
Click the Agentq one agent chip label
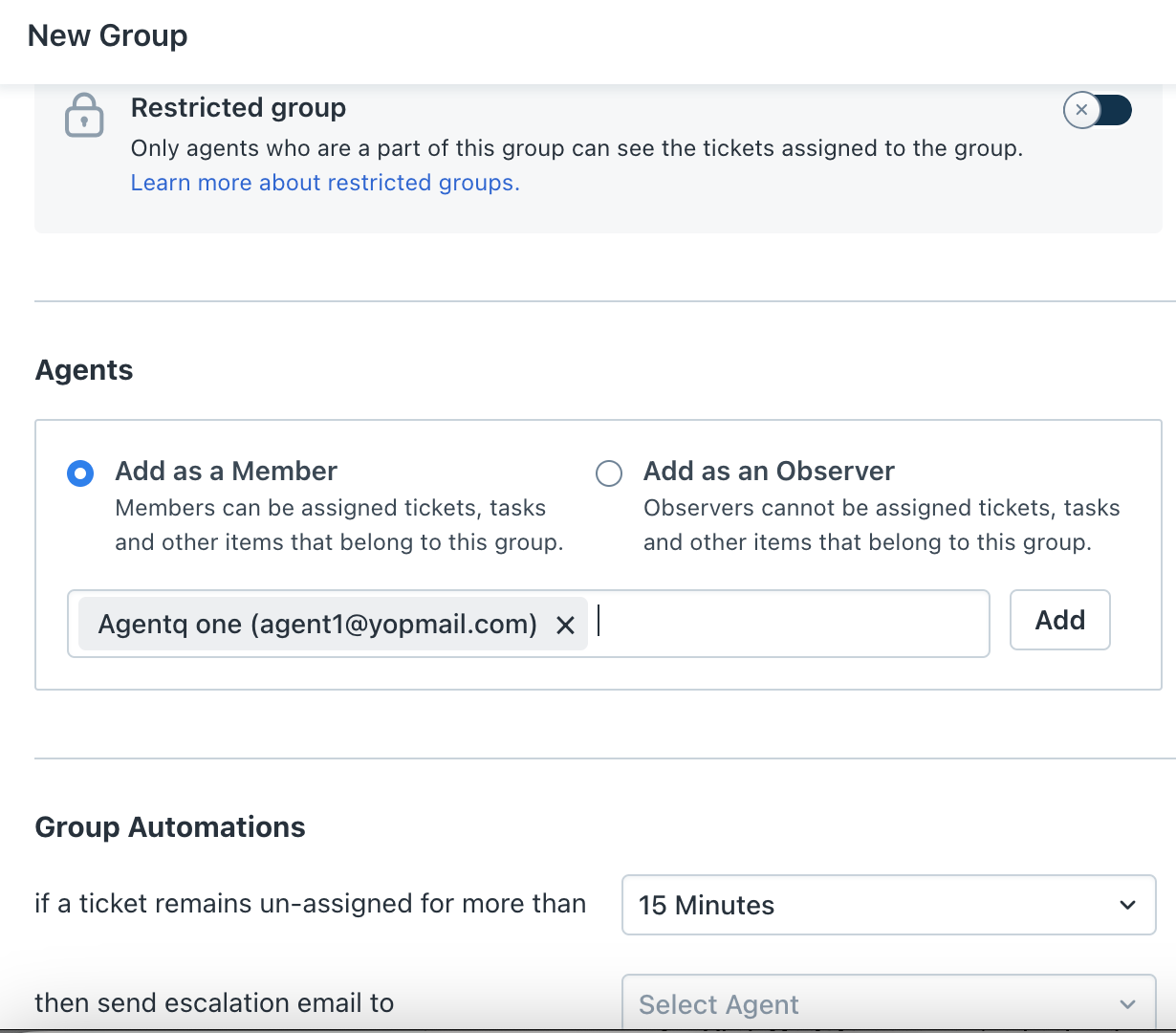[x=317, y=625]
